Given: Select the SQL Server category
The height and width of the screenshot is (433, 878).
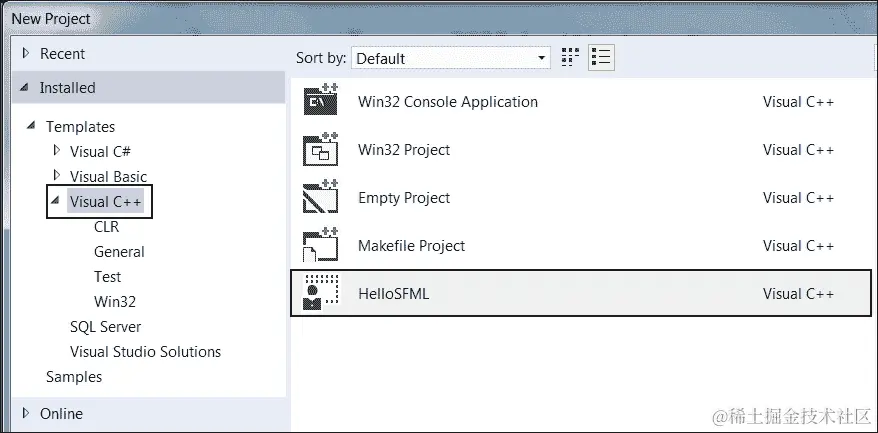Looking at the screenshot, I should (x=105, y=327).
